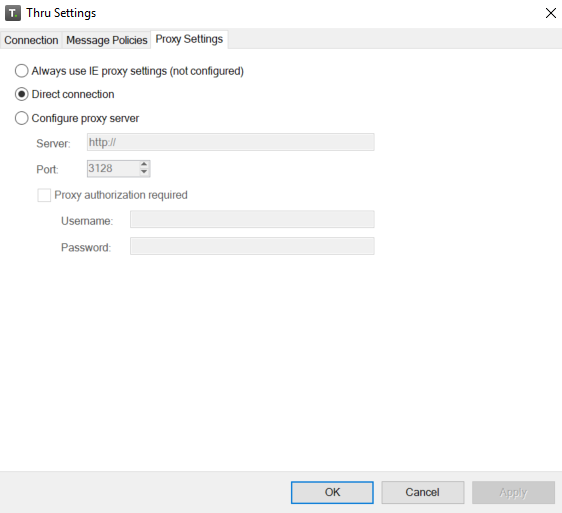562x513 pixels.
Task: Click inside the Port number field
Action: click(113, 168)
